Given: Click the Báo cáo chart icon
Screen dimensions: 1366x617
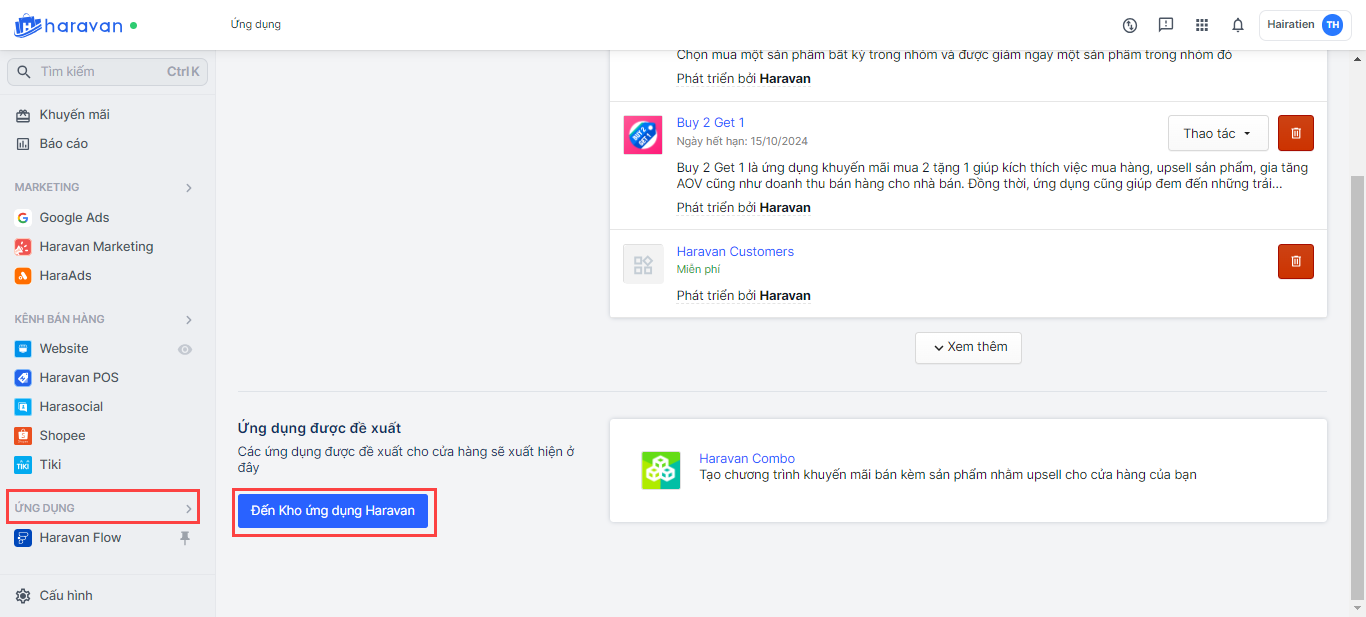Looking at the screenshot, I should pyautogui.click(x=23, y=144).
